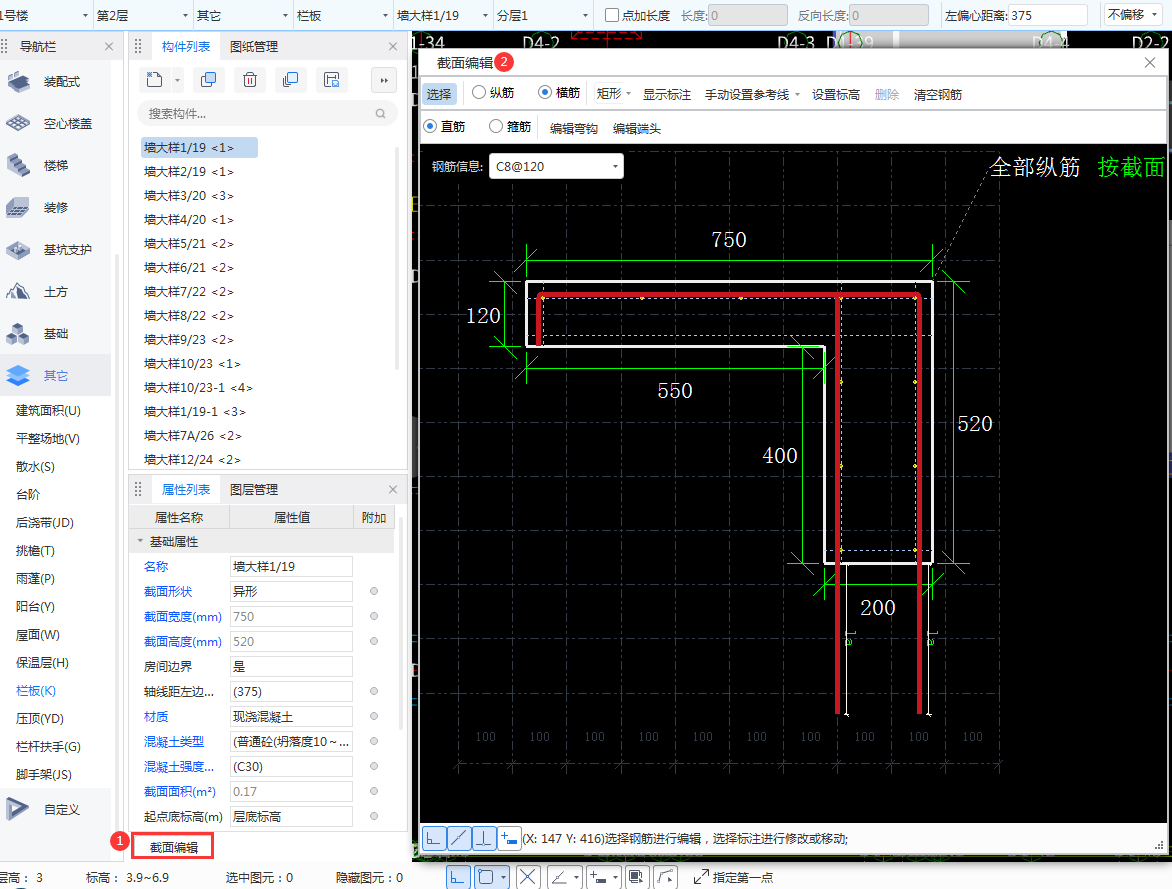Click the inter-layer copy icon

pos(290,79)
